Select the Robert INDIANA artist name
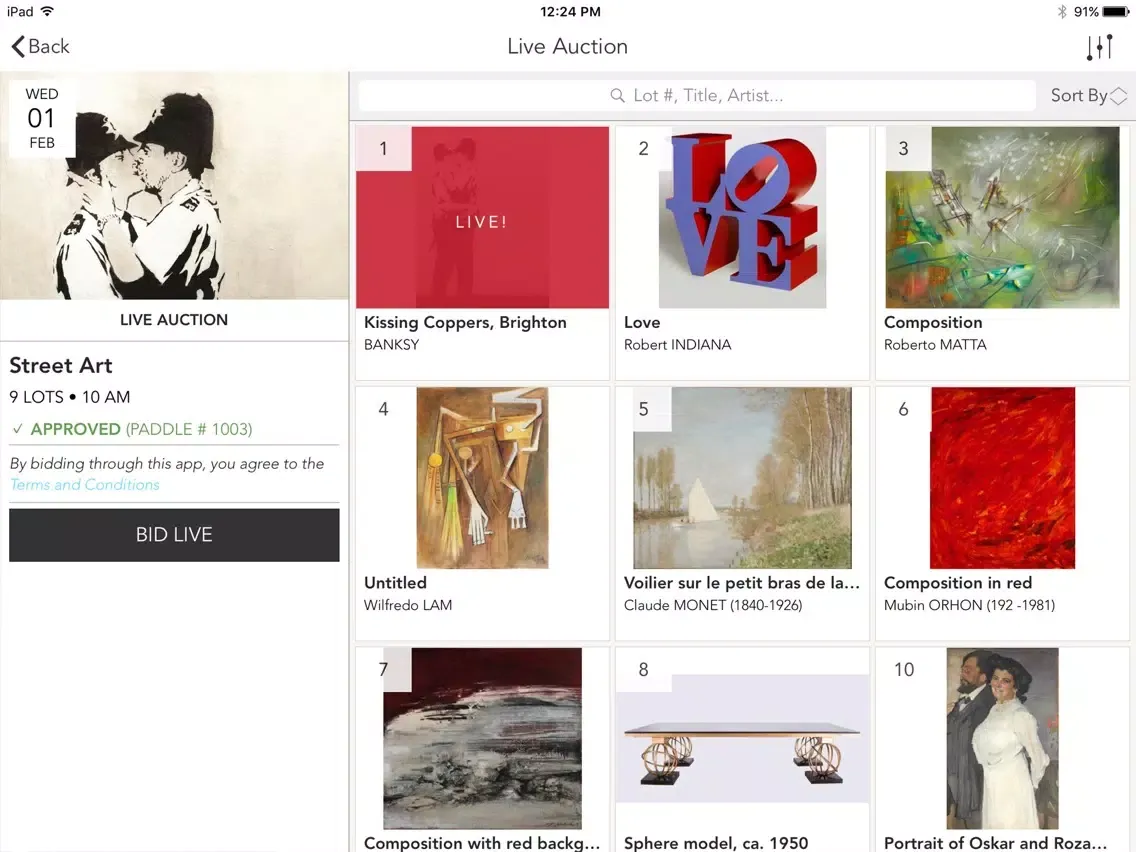1136x852 pixels. (x=677, y=345)
